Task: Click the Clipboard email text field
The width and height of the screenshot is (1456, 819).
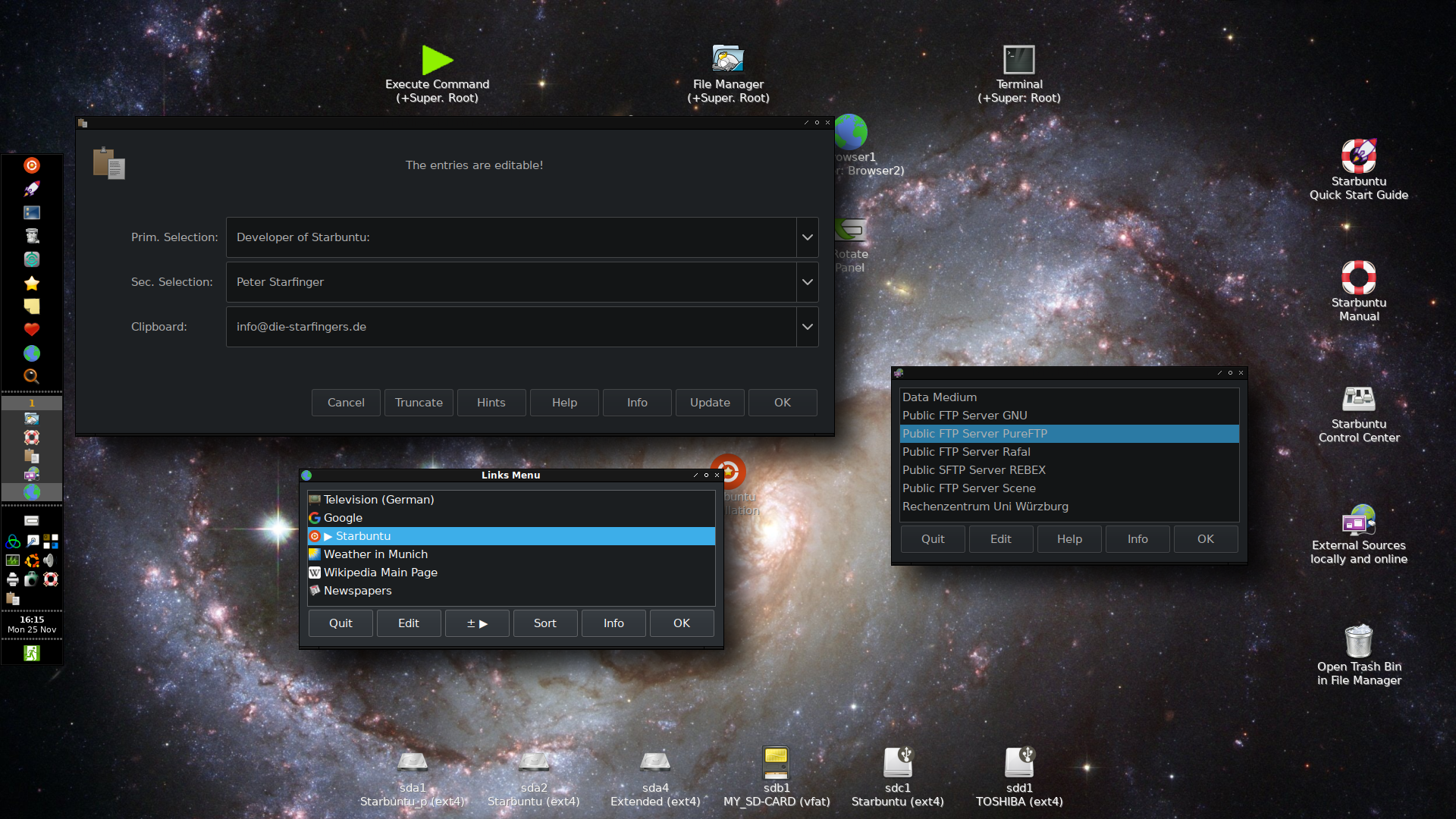Action: (x=511, y=327)
